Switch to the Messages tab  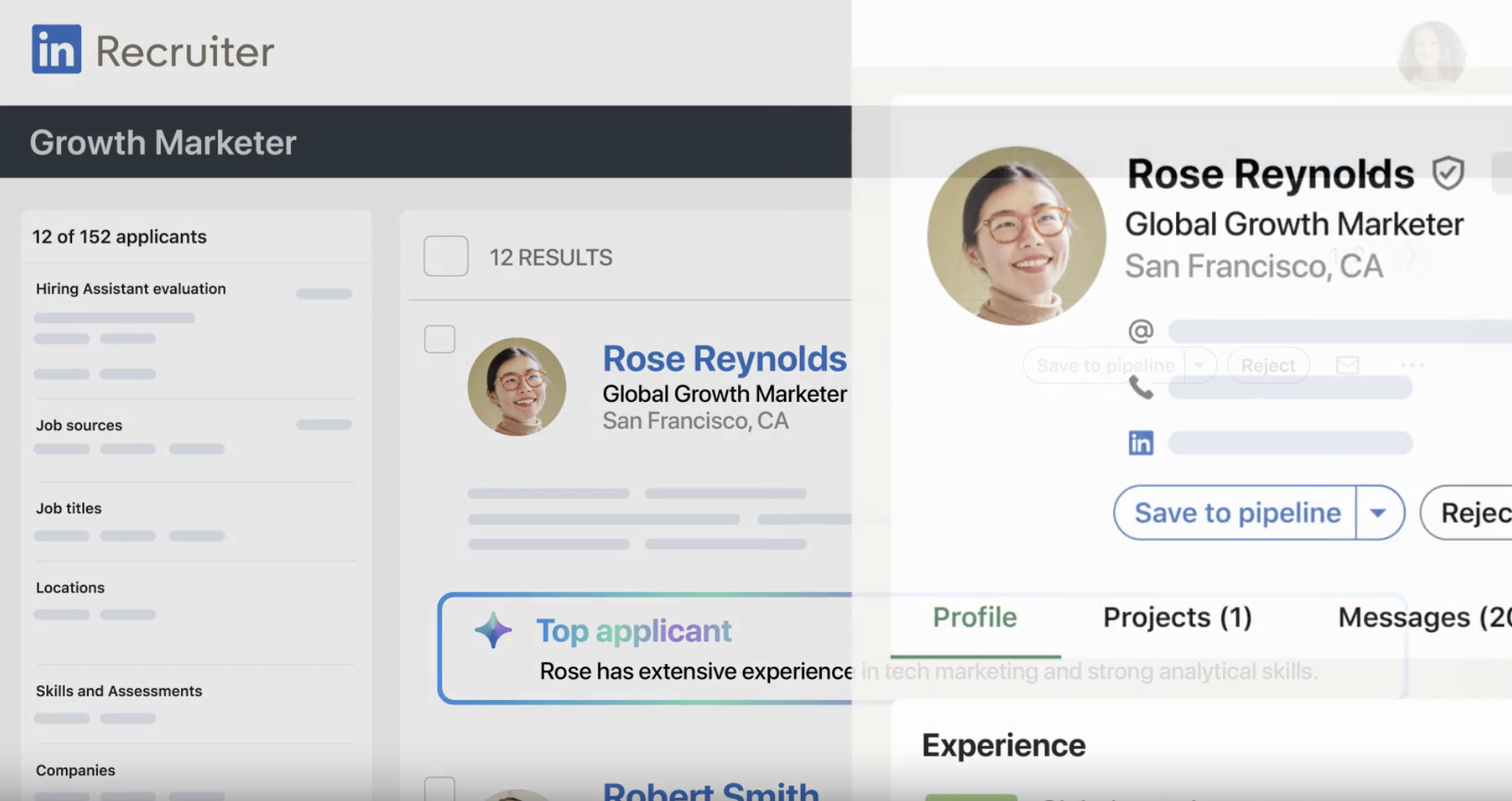[1424, 618]
